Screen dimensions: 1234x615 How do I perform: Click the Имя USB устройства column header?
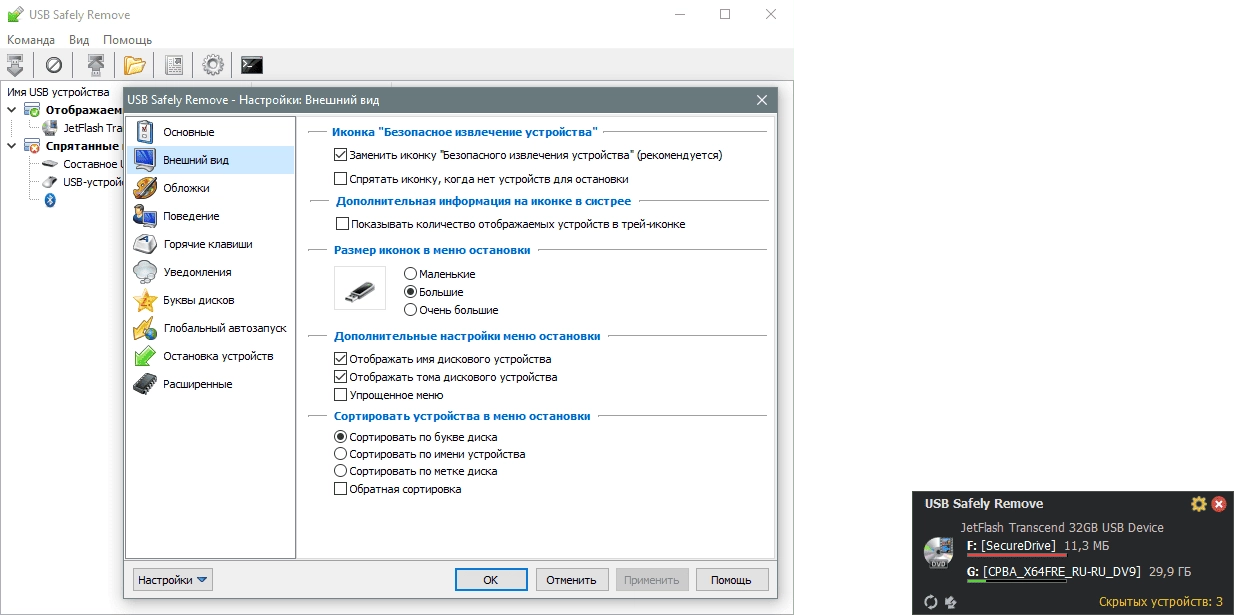(58, 91)
